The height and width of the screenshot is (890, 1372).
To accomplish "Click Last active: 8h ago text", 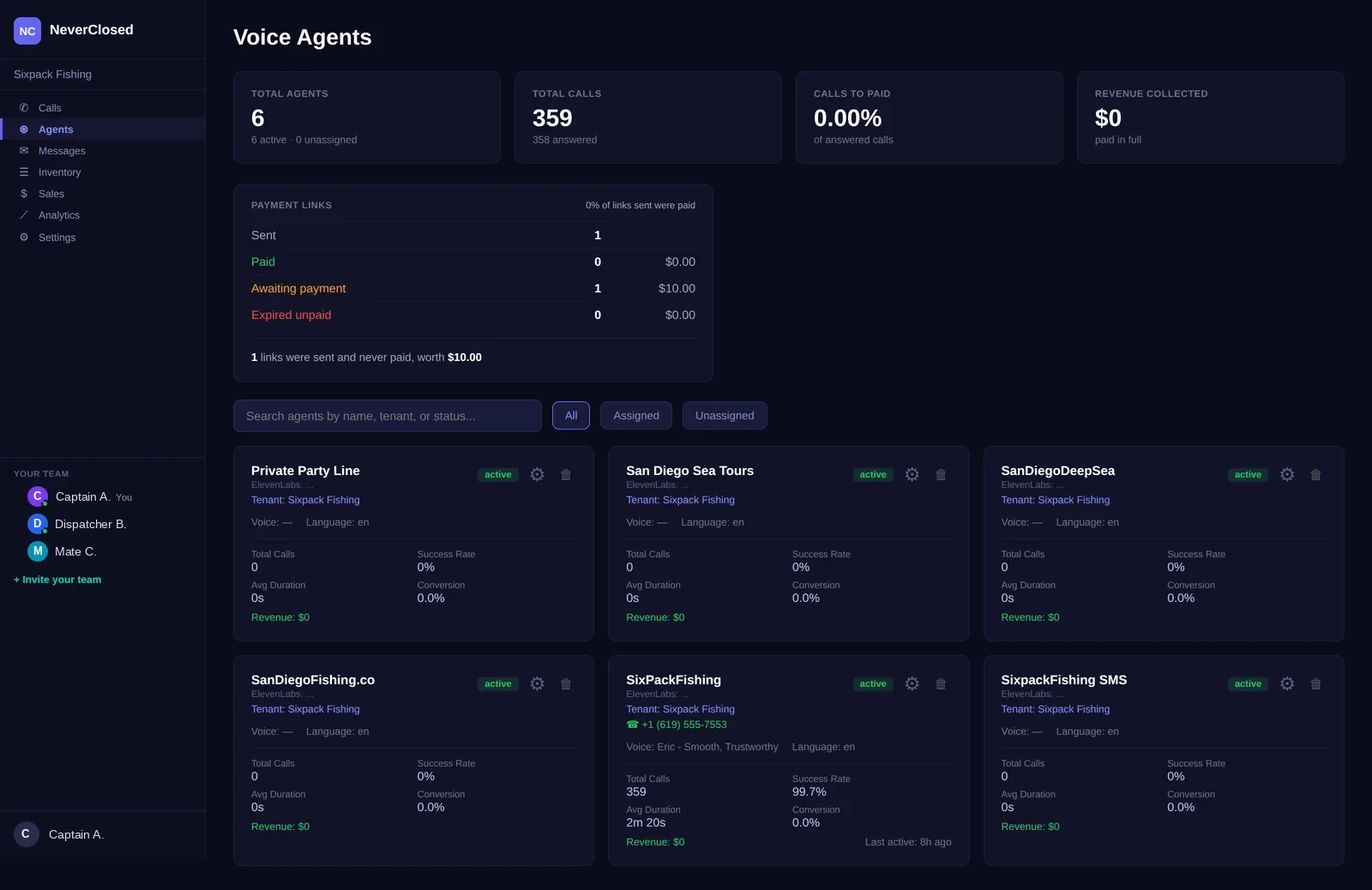I will tap(908, 842).
